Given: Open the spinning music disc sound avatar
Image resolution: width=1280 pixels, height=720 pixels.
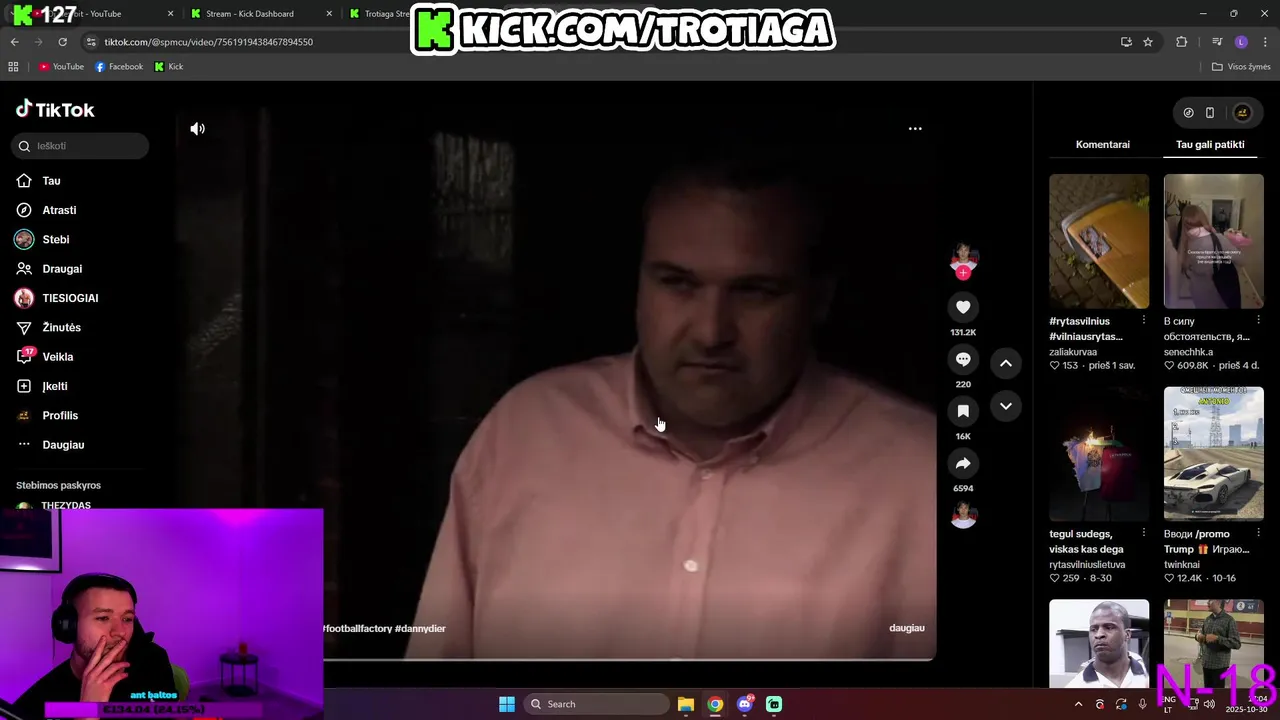Looking at the screenshot, I should (x=963, y=515).
